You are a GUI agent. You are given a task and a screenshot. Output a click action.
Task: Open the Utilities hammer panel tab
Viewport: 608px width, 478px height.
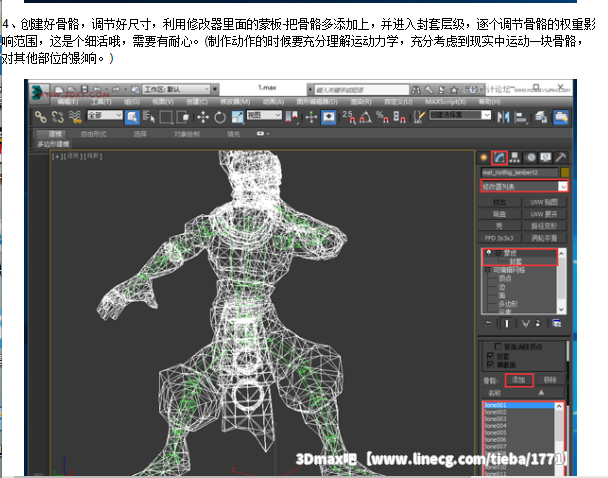pyautogui.click(x=561, y=157)
